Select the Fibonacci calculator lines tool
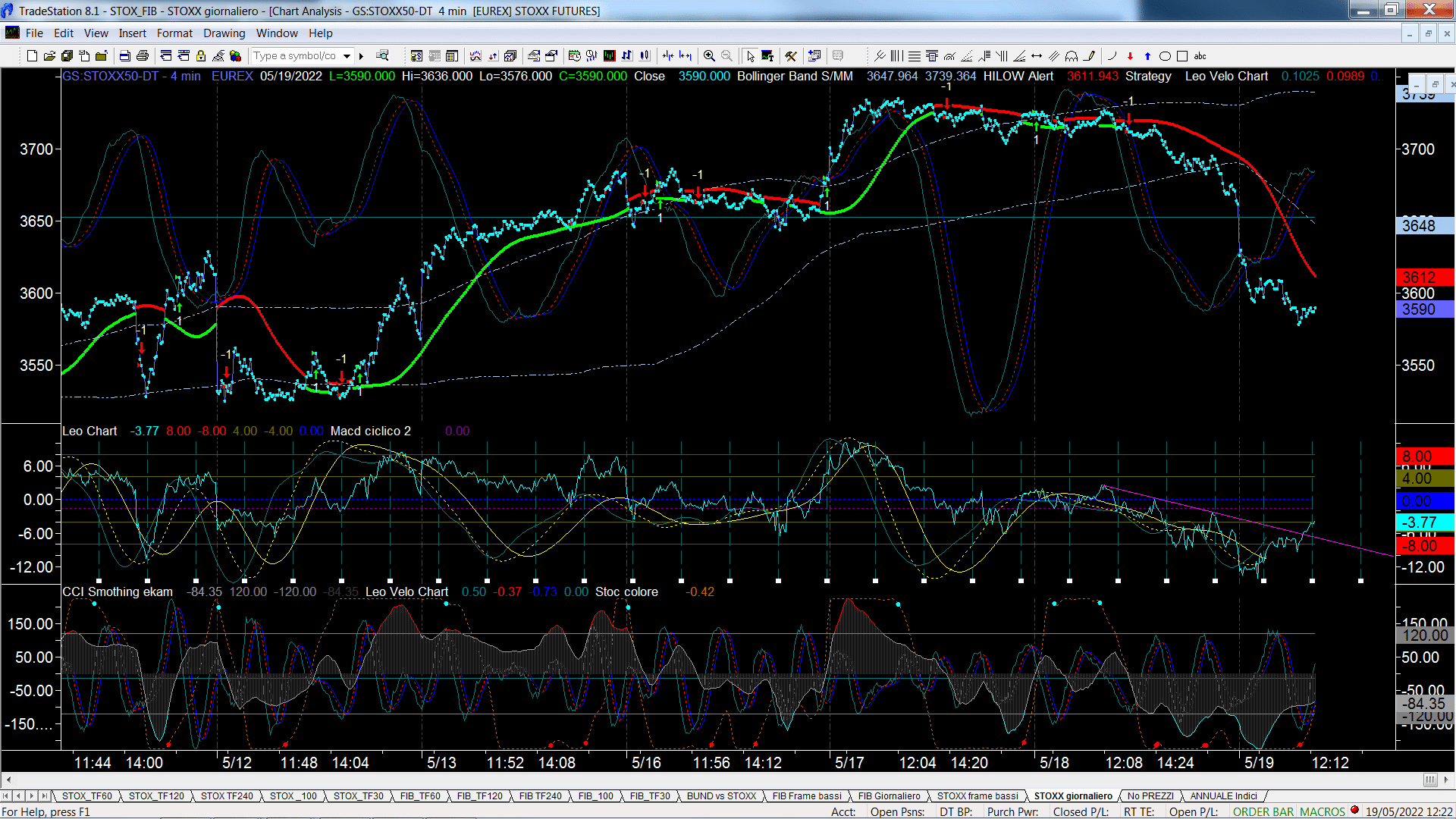 [932, 56]
